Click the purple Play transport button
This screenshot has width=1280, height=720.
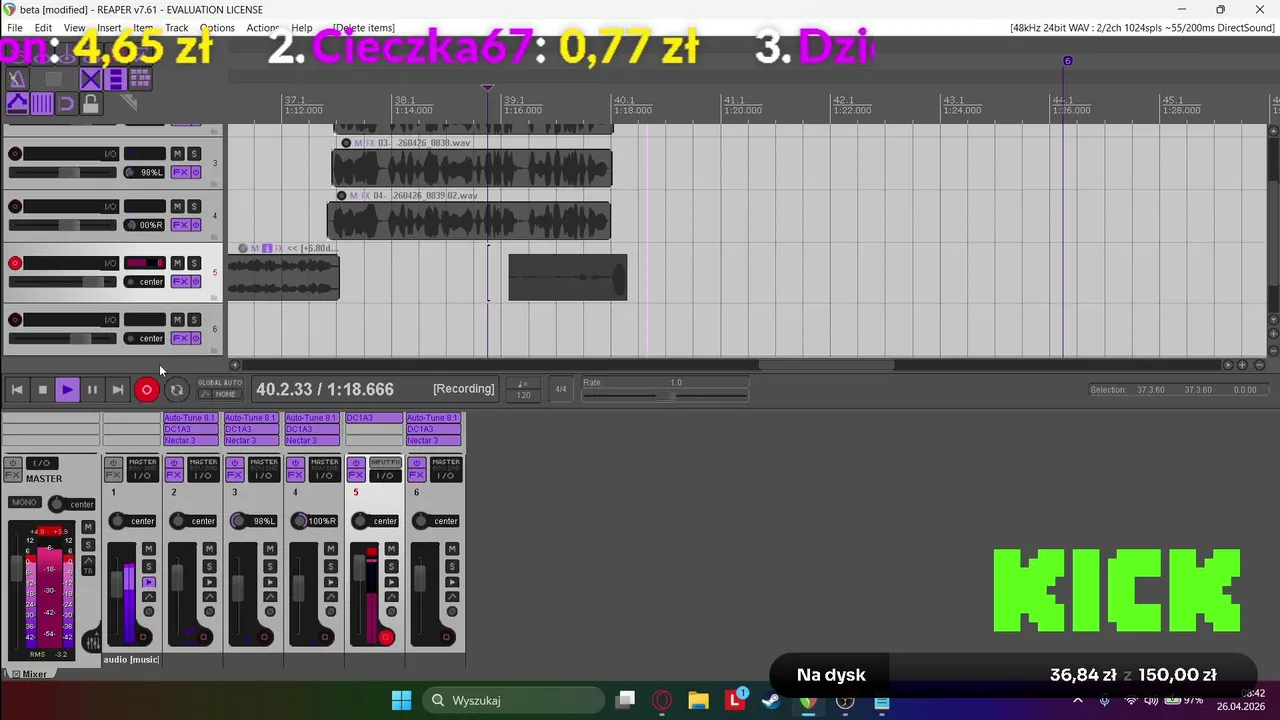coord(67,390)
